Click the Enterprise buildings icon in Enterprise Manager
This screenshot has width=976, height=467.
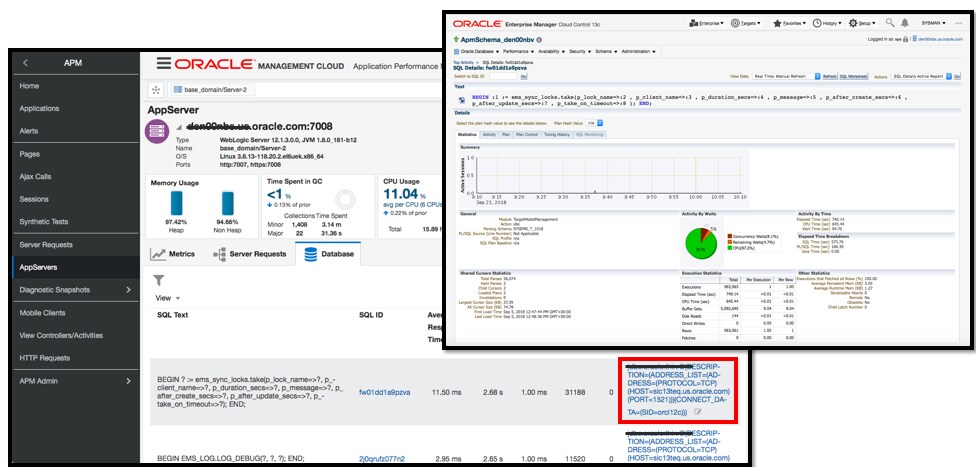(x=693, y=23)
